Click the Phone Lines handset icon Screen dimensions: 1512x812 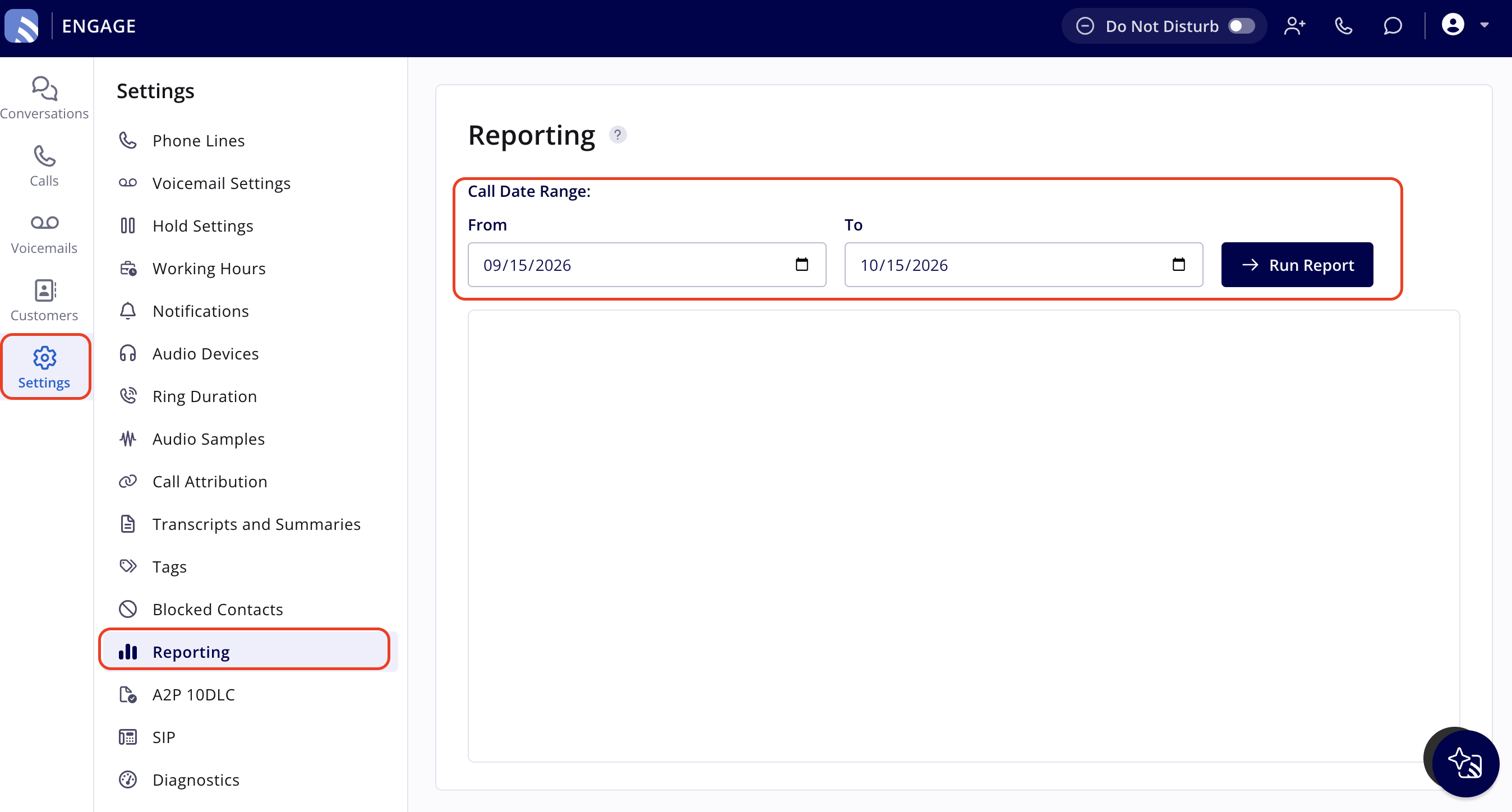tap(128, 141)
